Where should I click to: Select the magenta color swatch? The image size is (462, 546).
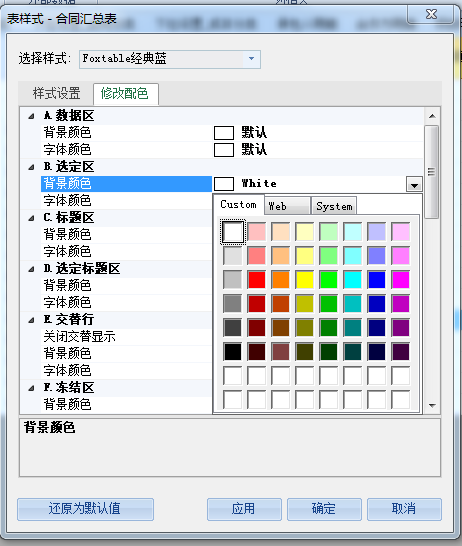pos(401,280)
